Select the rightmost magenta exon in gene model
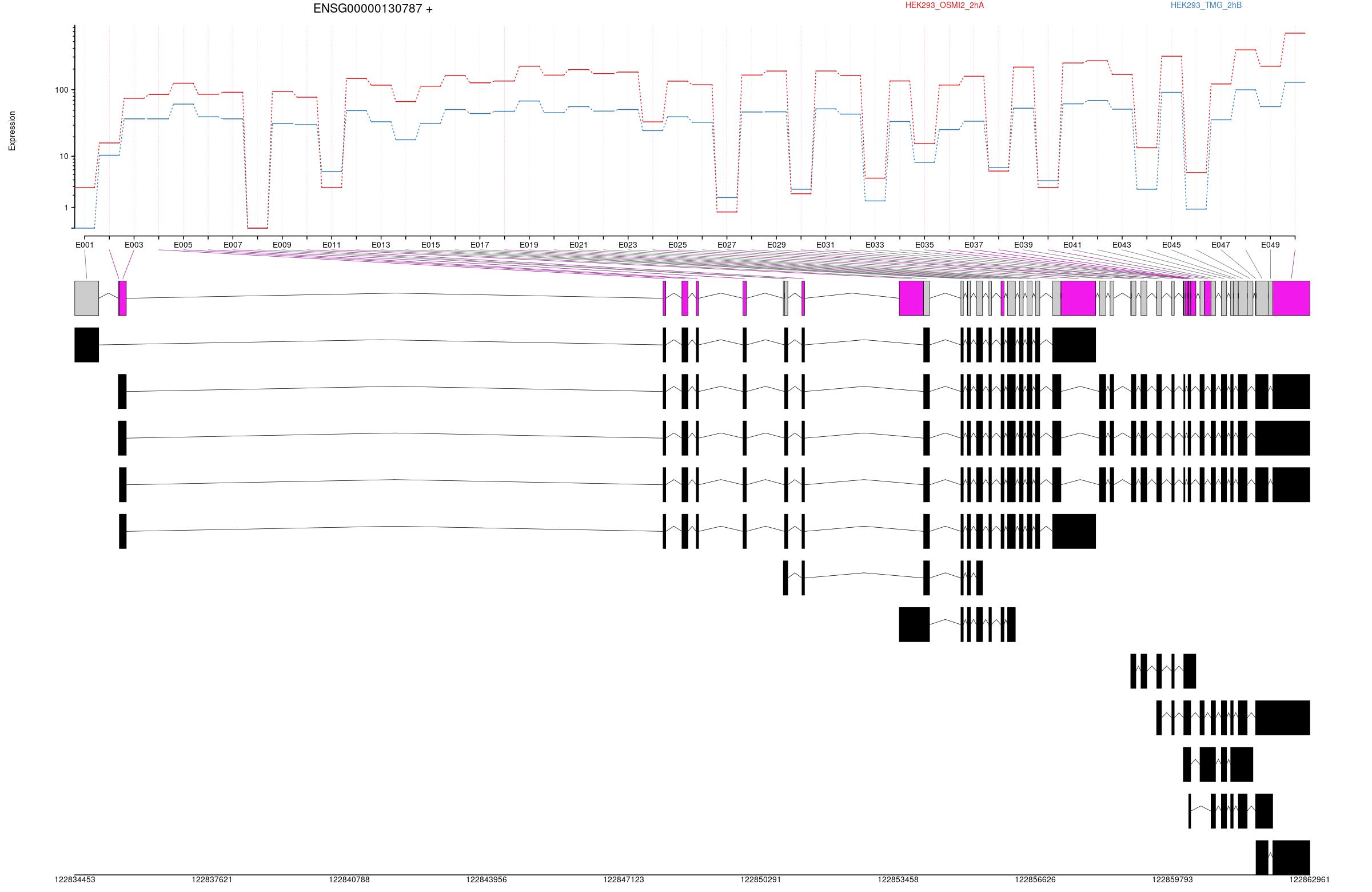 (1291, 298)
